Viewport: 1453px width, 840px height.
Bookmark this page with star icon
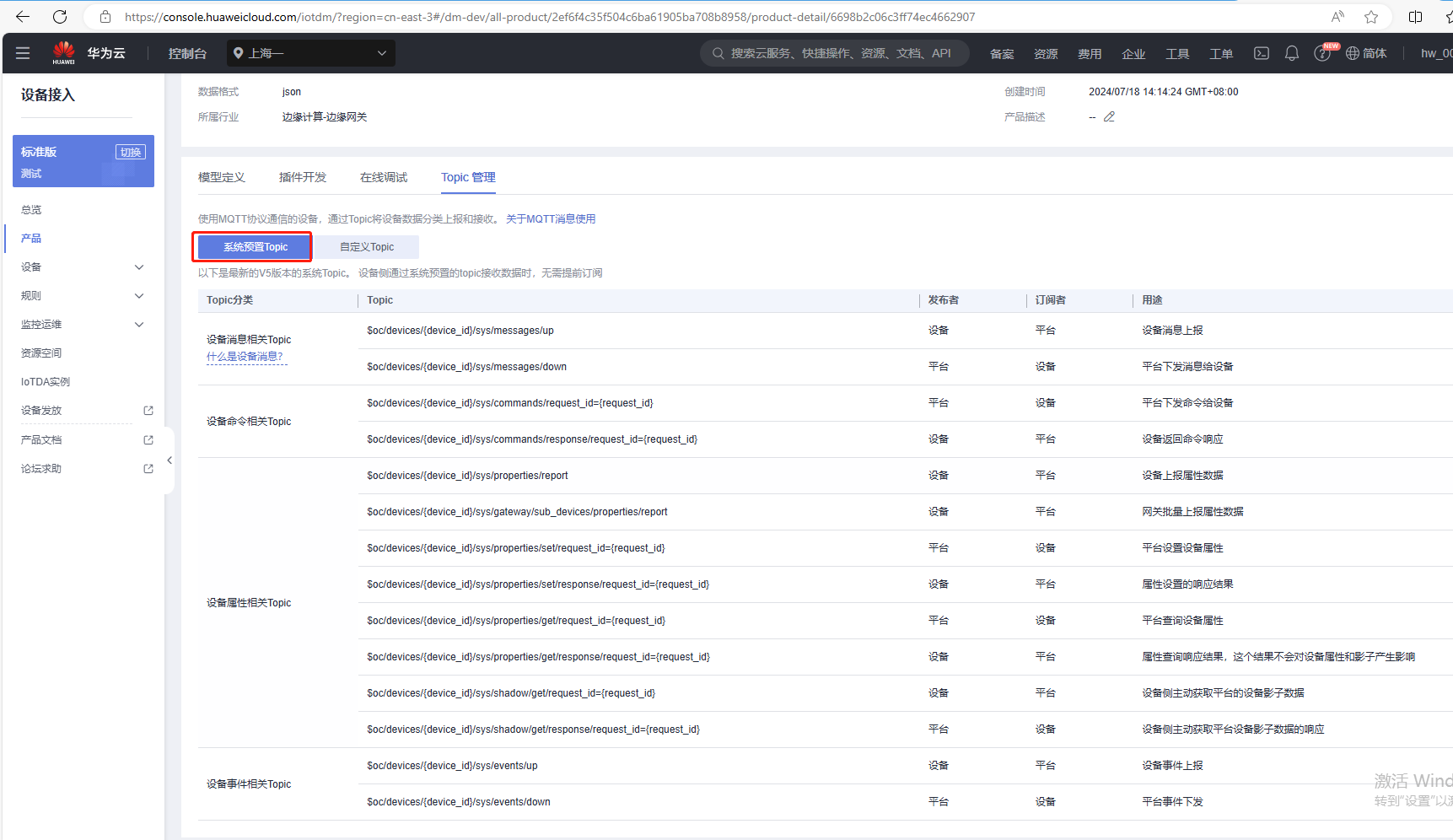1371,17
